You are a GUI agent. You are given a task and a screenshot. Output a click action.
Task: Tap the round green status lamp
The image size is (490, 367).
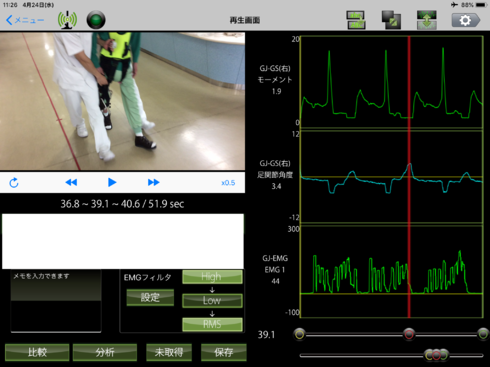pos(96,20)
